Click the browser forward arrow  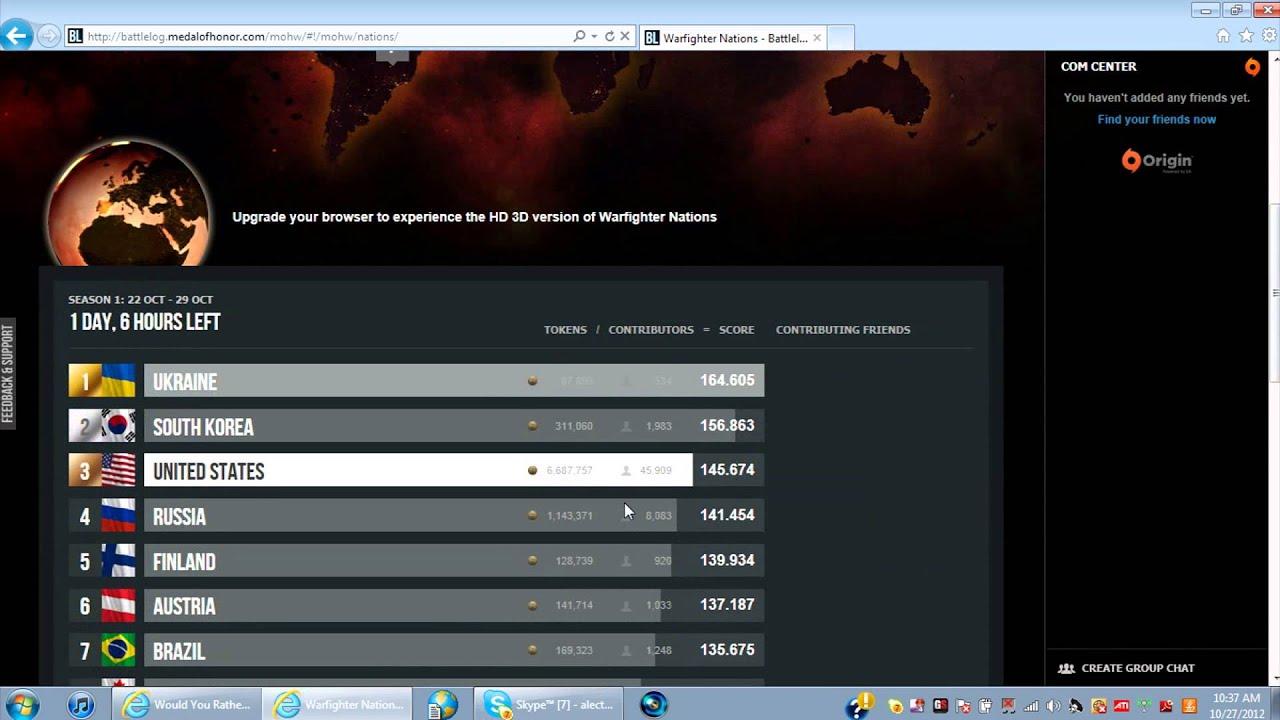click(48, 37)
